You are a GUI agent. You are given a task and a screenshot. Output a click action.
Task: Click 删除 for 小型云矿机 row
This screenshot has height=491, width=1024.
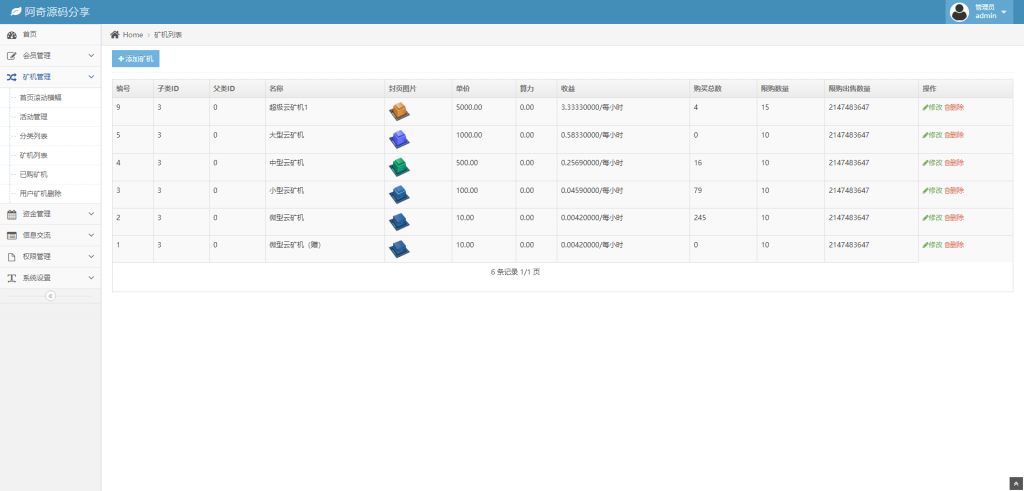[954, 190]
